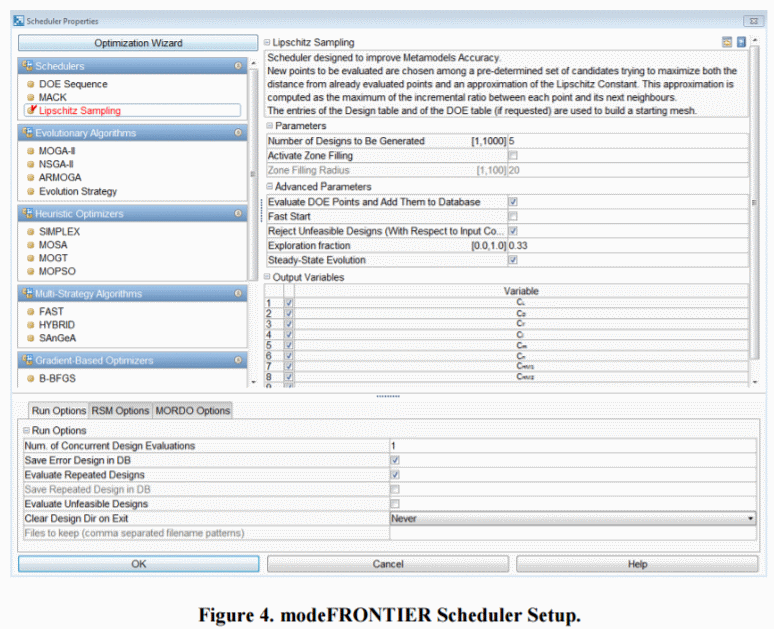Switch to the RSM Options tab
774x629 pixels.
[x=120, y=410]
